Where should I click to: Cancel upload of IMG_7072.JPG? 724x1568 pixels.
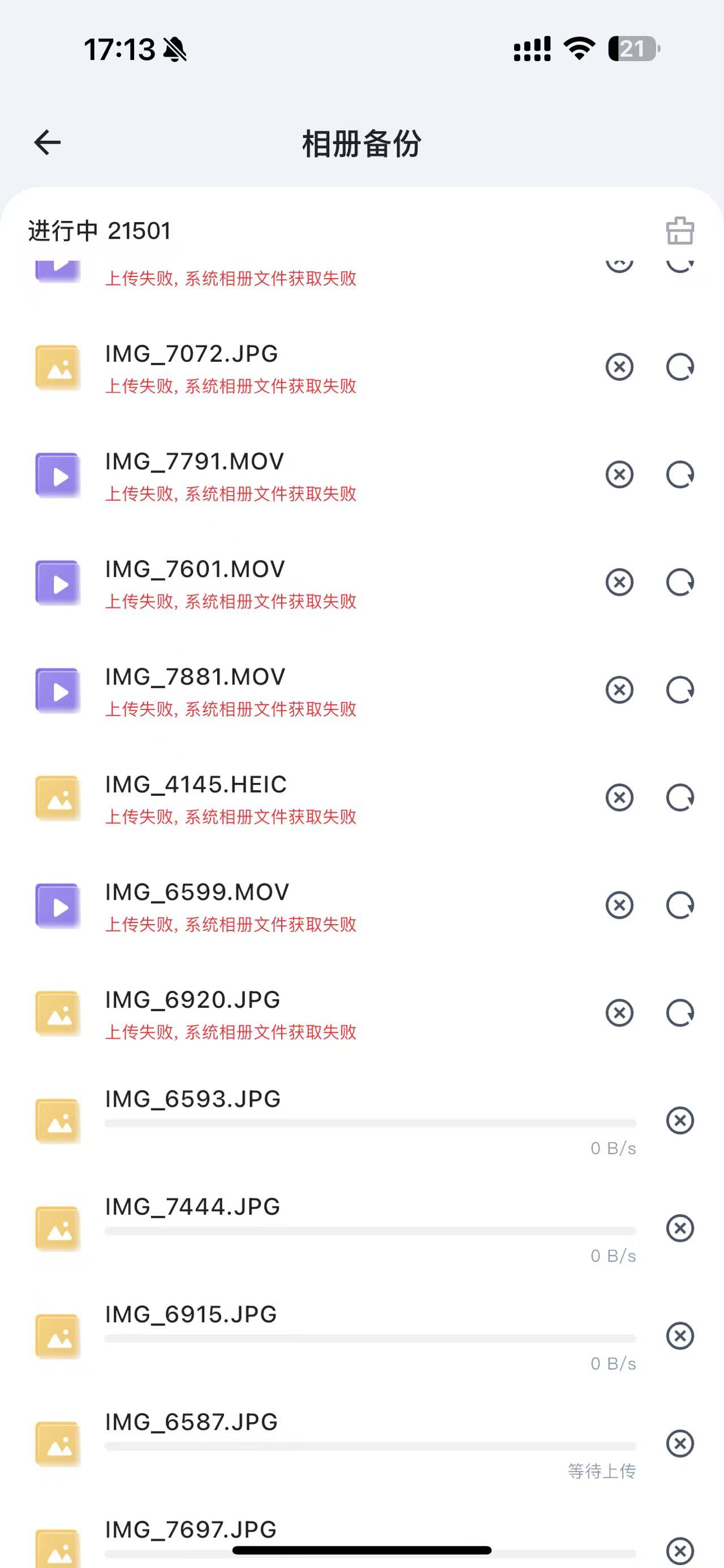pos(619,367)
